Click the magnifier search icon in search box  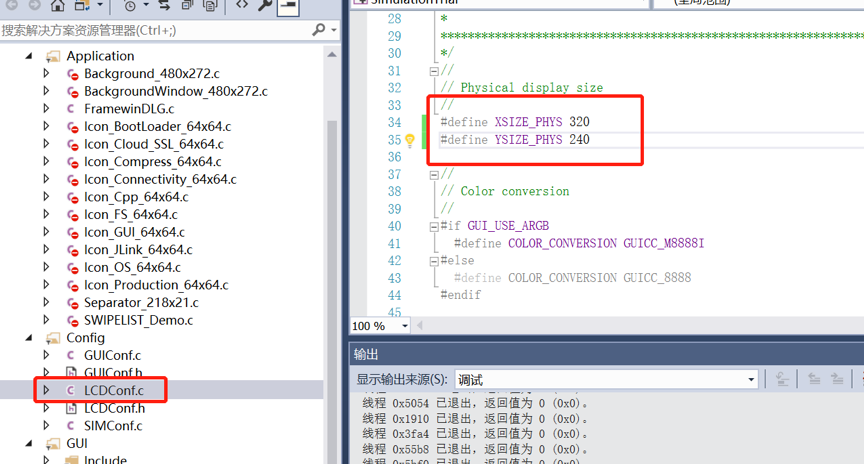(319, 29)
